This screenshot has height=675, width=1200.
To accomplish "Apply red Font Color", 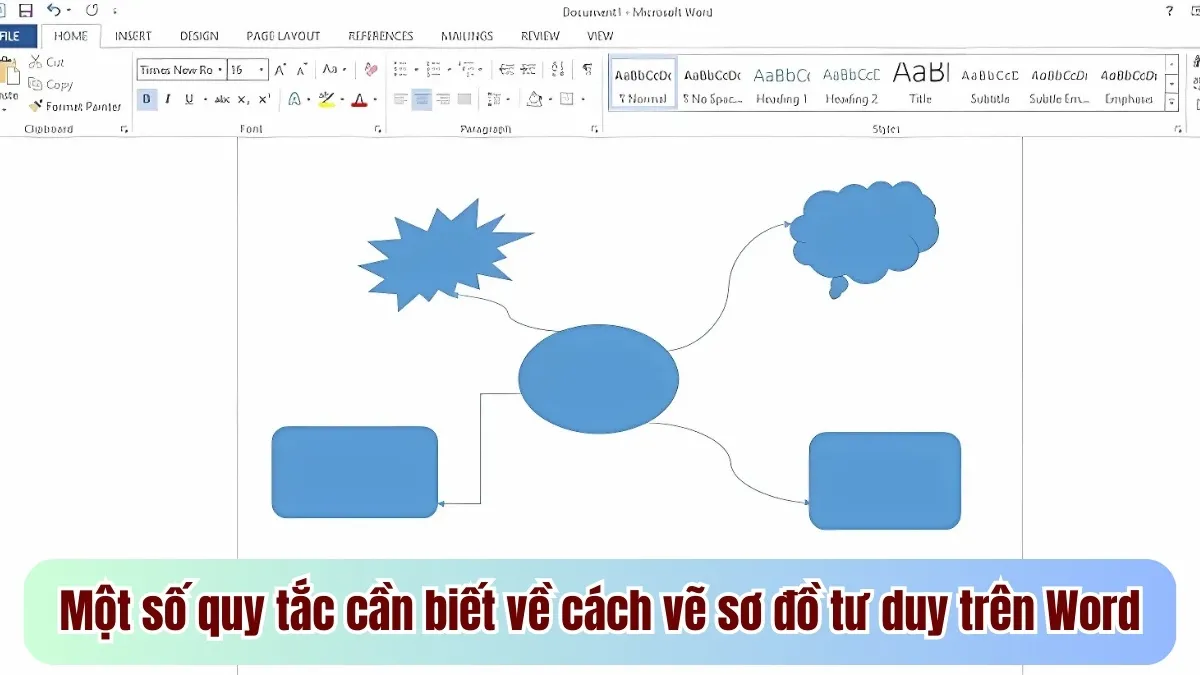I will tap(359, 99).
